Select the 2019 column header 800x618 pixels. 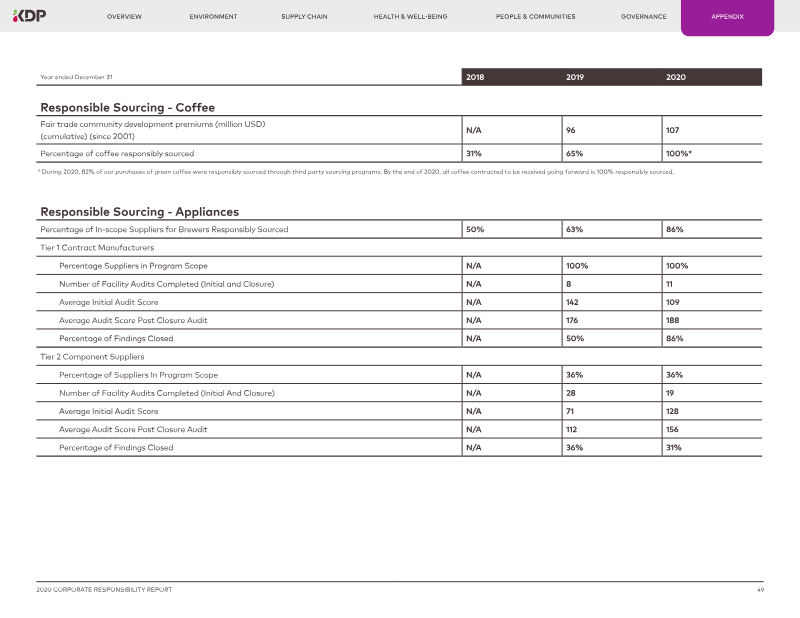point(575,77)
